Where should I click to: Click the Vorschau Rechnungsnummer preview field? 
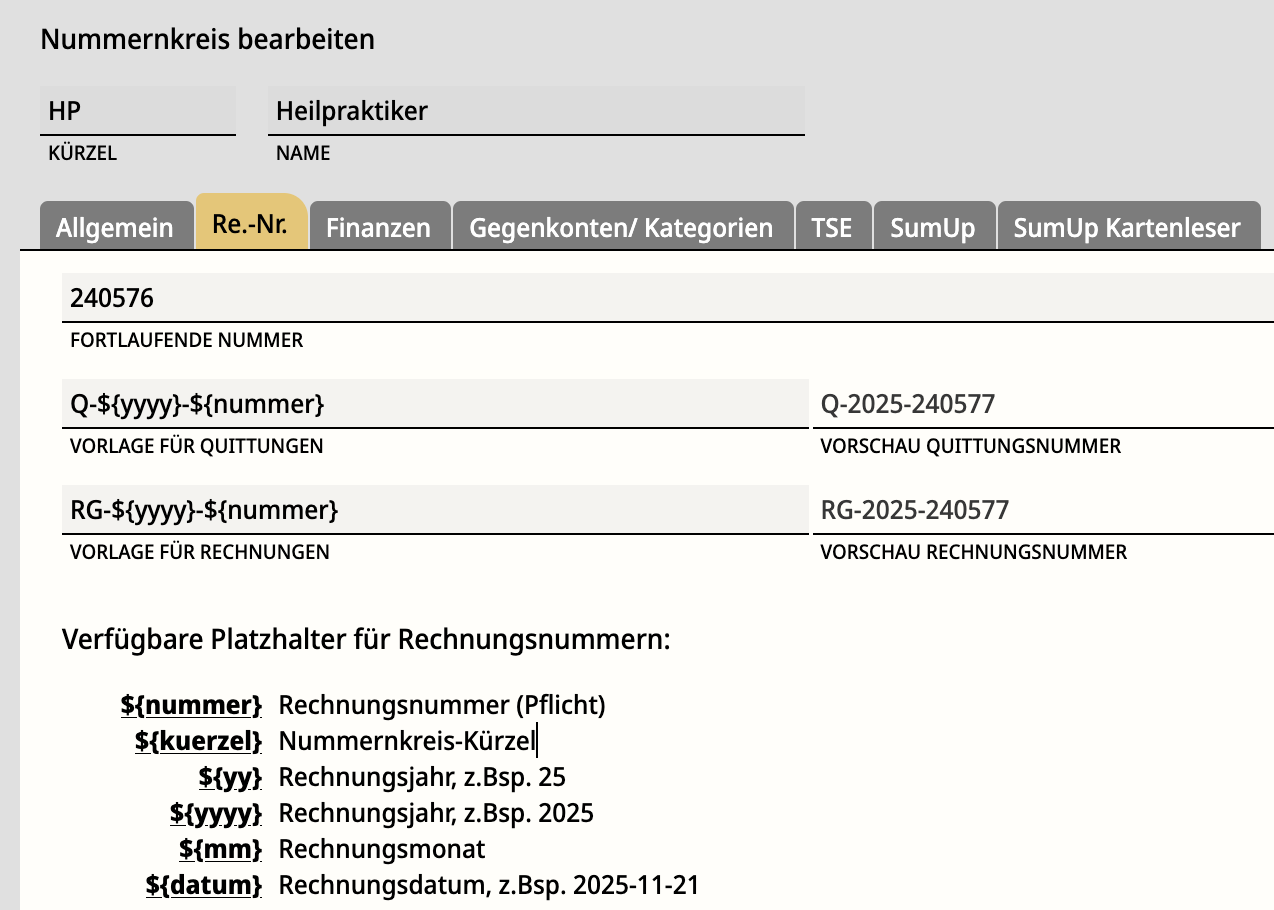(1040, 510)
